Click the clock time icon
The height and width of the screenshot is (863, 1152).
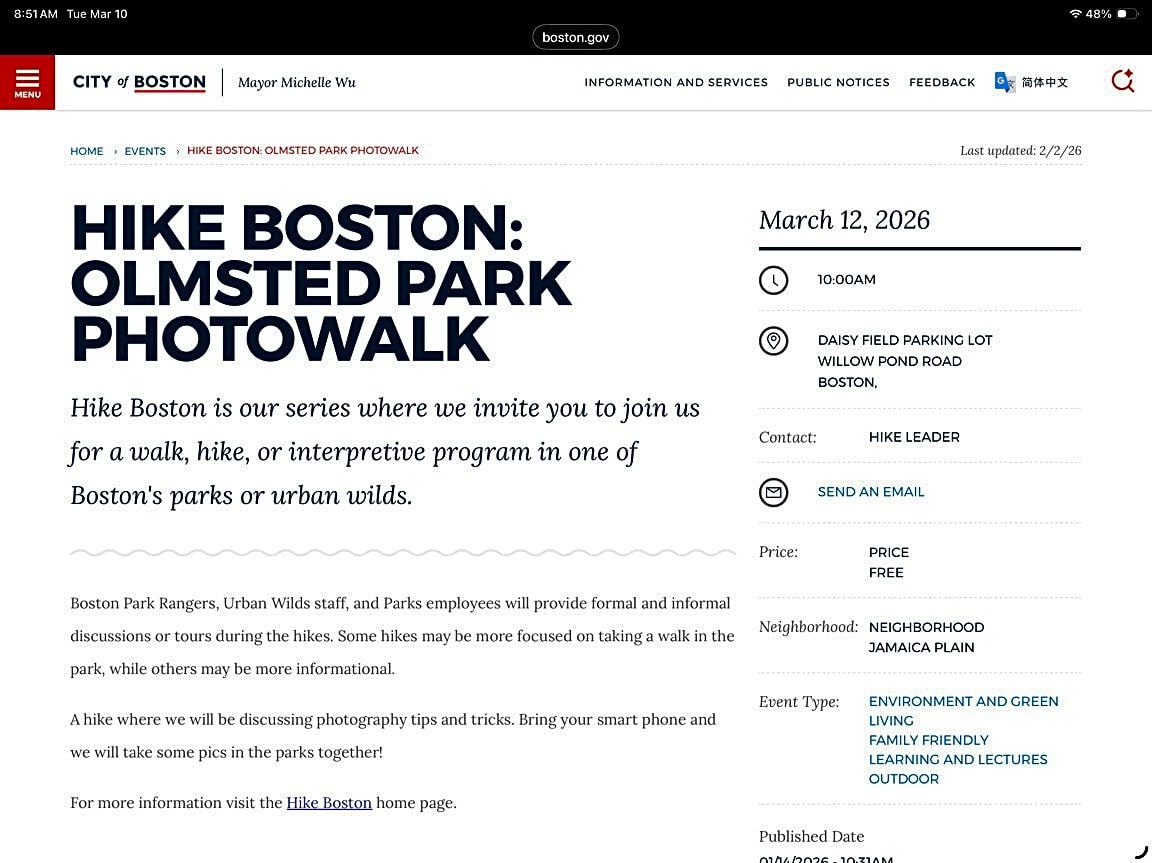773,280
